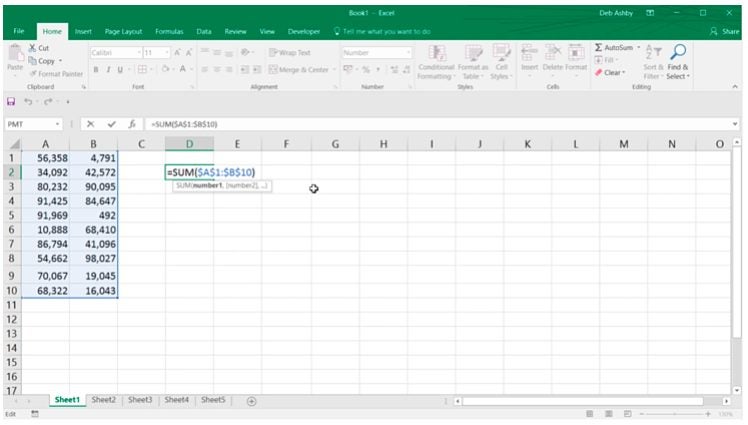Screen dimensions: 748x425
Task: Toggle italic formatting
Action: tap(108, 70)
